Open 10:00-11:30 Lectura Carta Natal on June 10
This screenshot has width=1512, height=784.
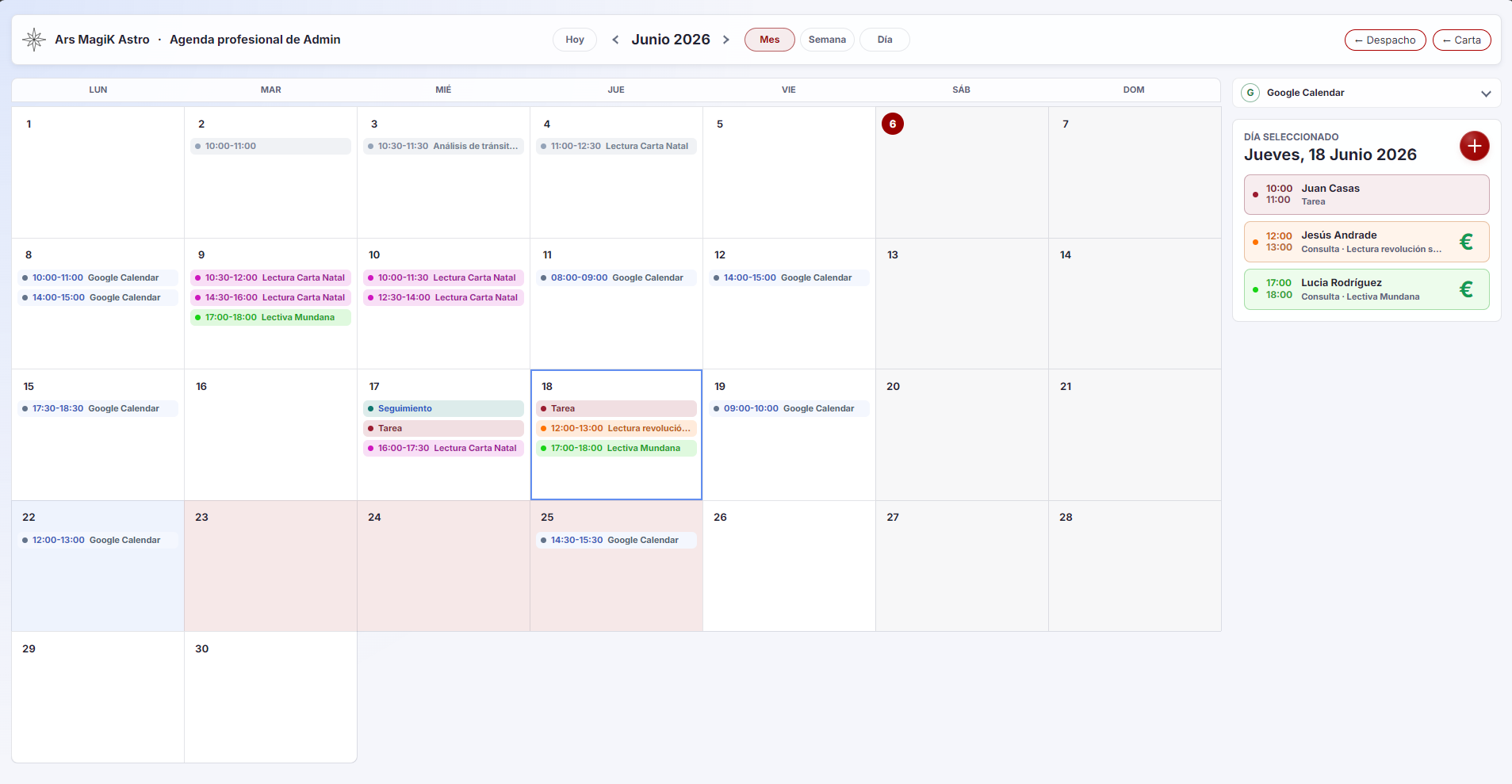click(x=443, y=278)
